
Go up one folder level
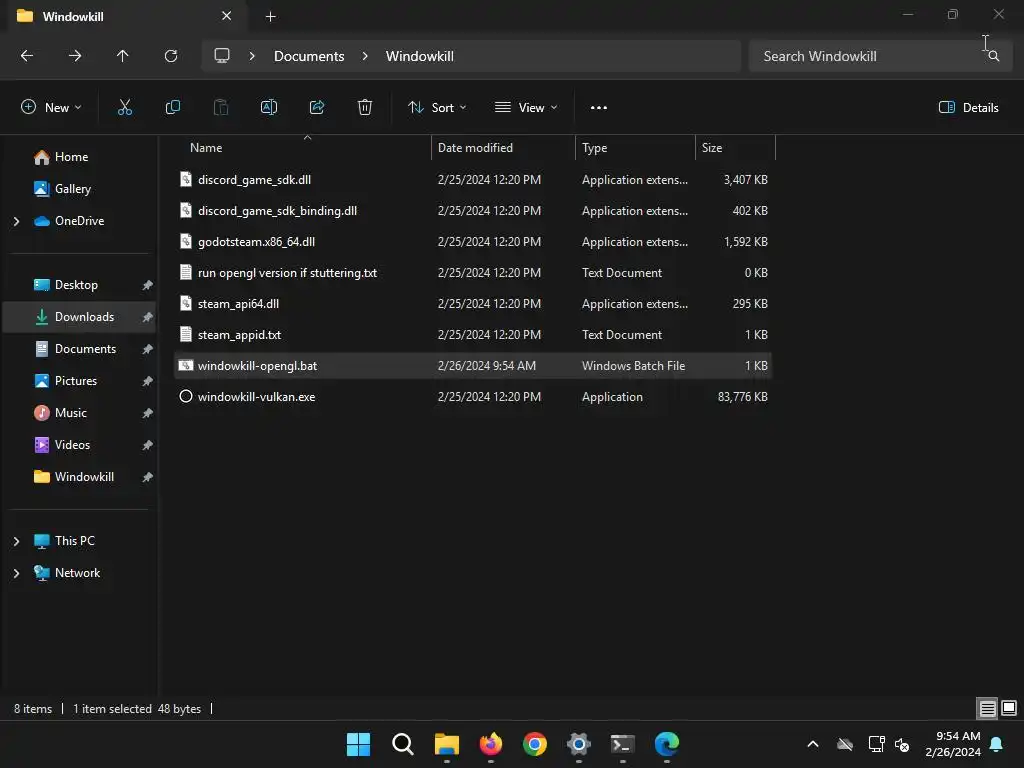pos(123,56)
